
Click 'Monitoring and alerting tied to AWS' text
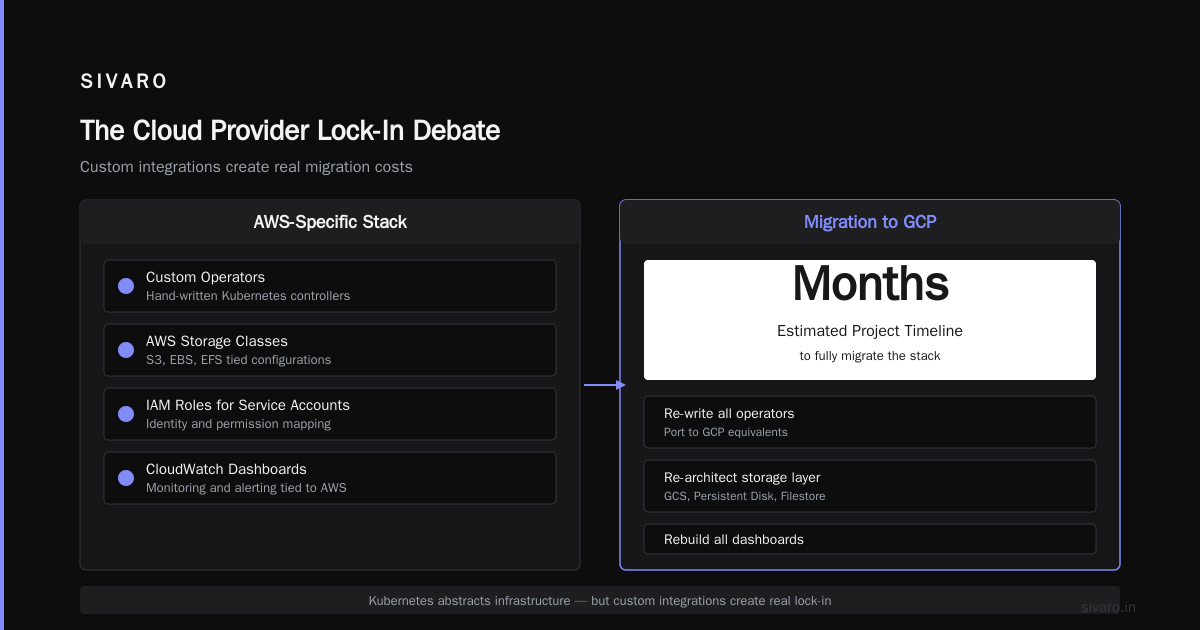pyautogui.click(x=246, y=488)
